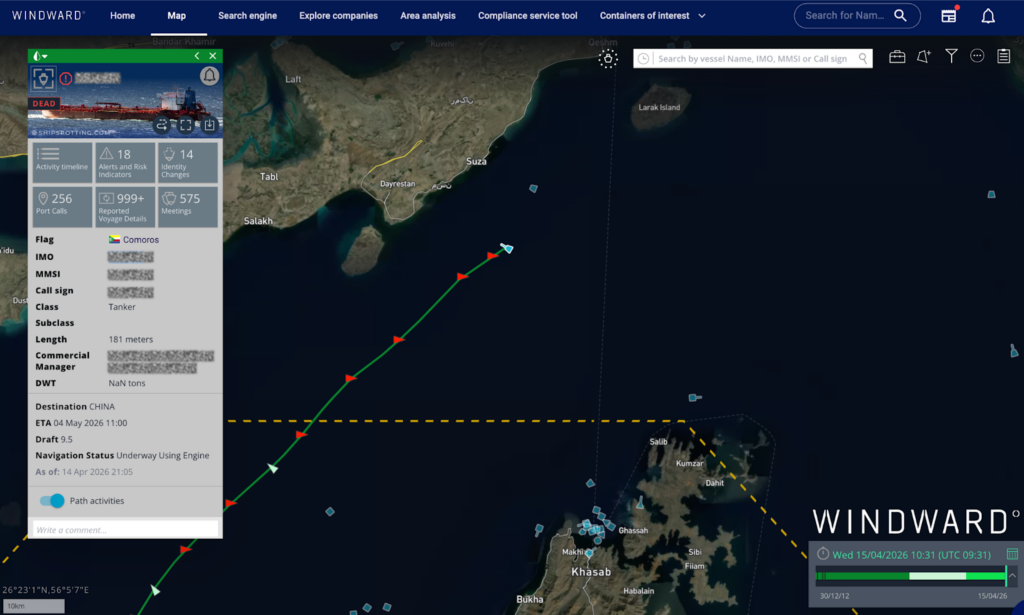Open the calendar in the timeline bar
This screenshot has width=1024, height=615.
pyautogui.click(x=1012, y=554)
